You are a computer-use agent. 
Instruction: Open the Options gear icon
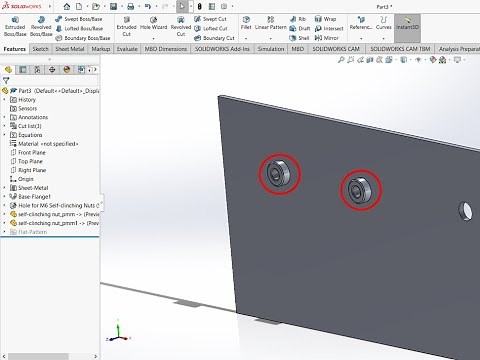point(224,6)
